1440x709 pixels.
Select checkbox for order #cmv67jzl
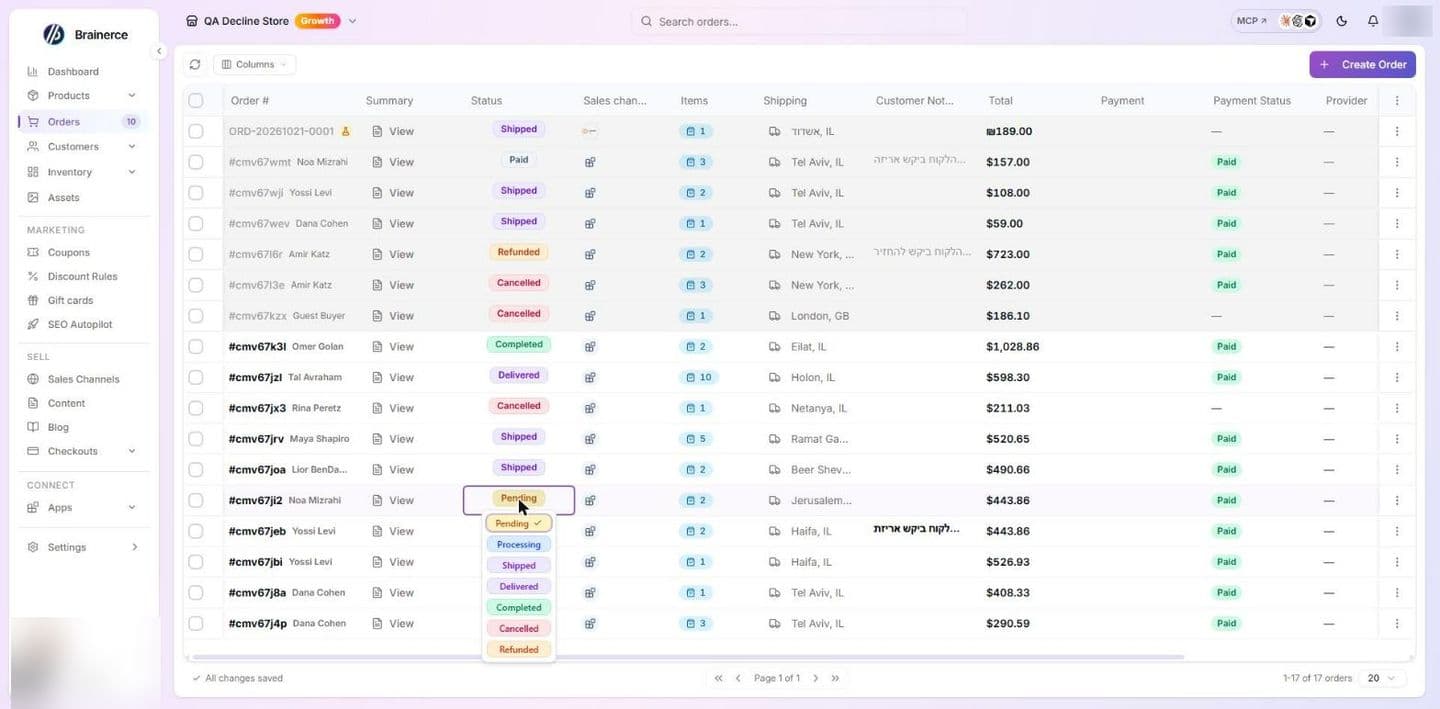point(196,378)
